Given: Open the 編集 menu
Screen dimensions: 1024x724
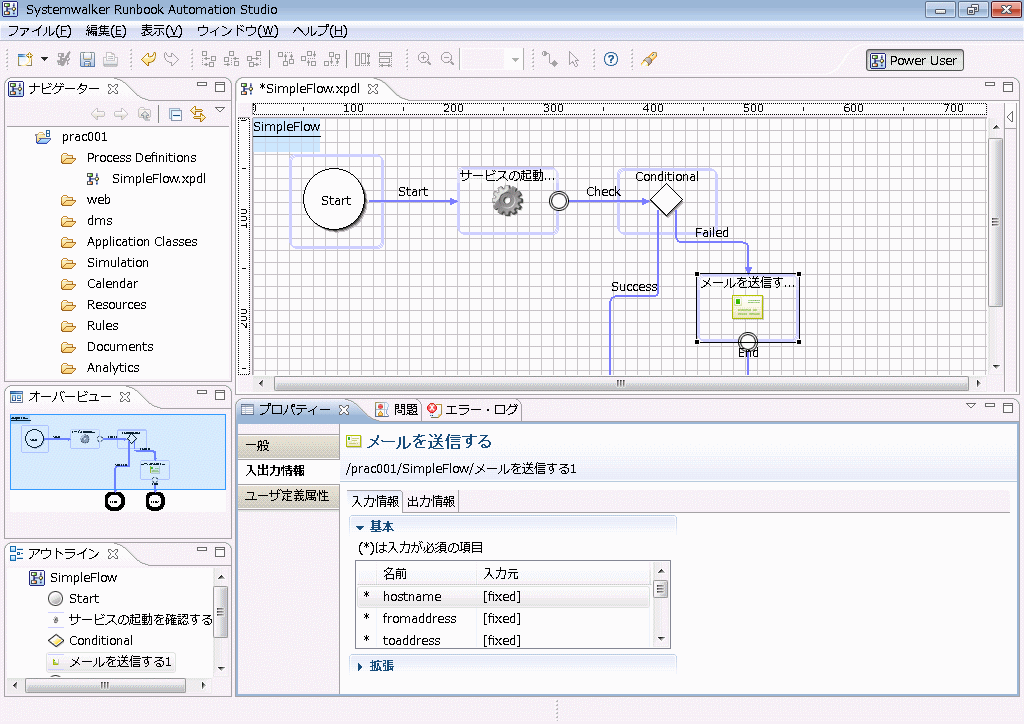Looking at the screenshot, I should (106, 31).
